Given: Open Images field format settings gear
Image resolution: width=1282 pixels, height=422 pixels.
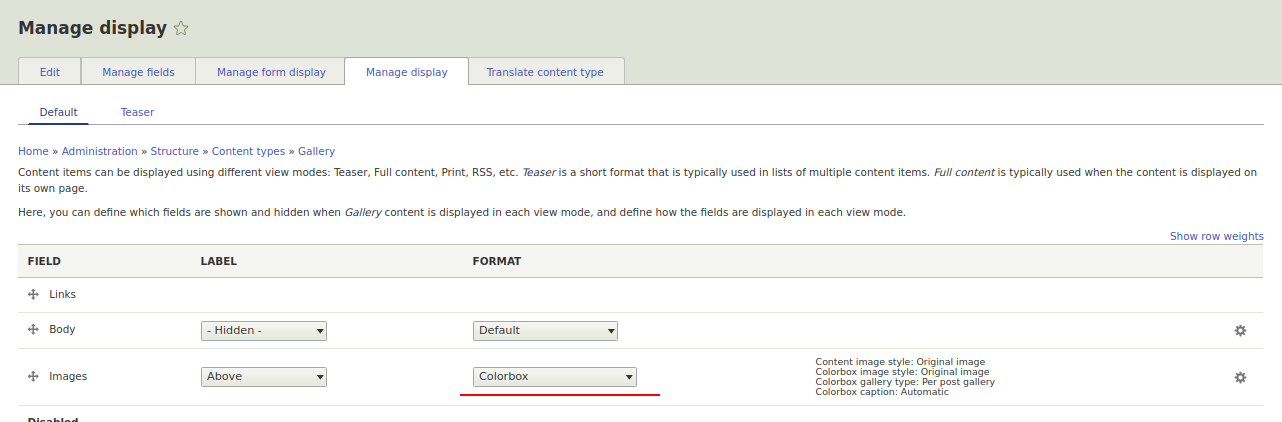Looking at the screenshot, I should pos(1240,377).
